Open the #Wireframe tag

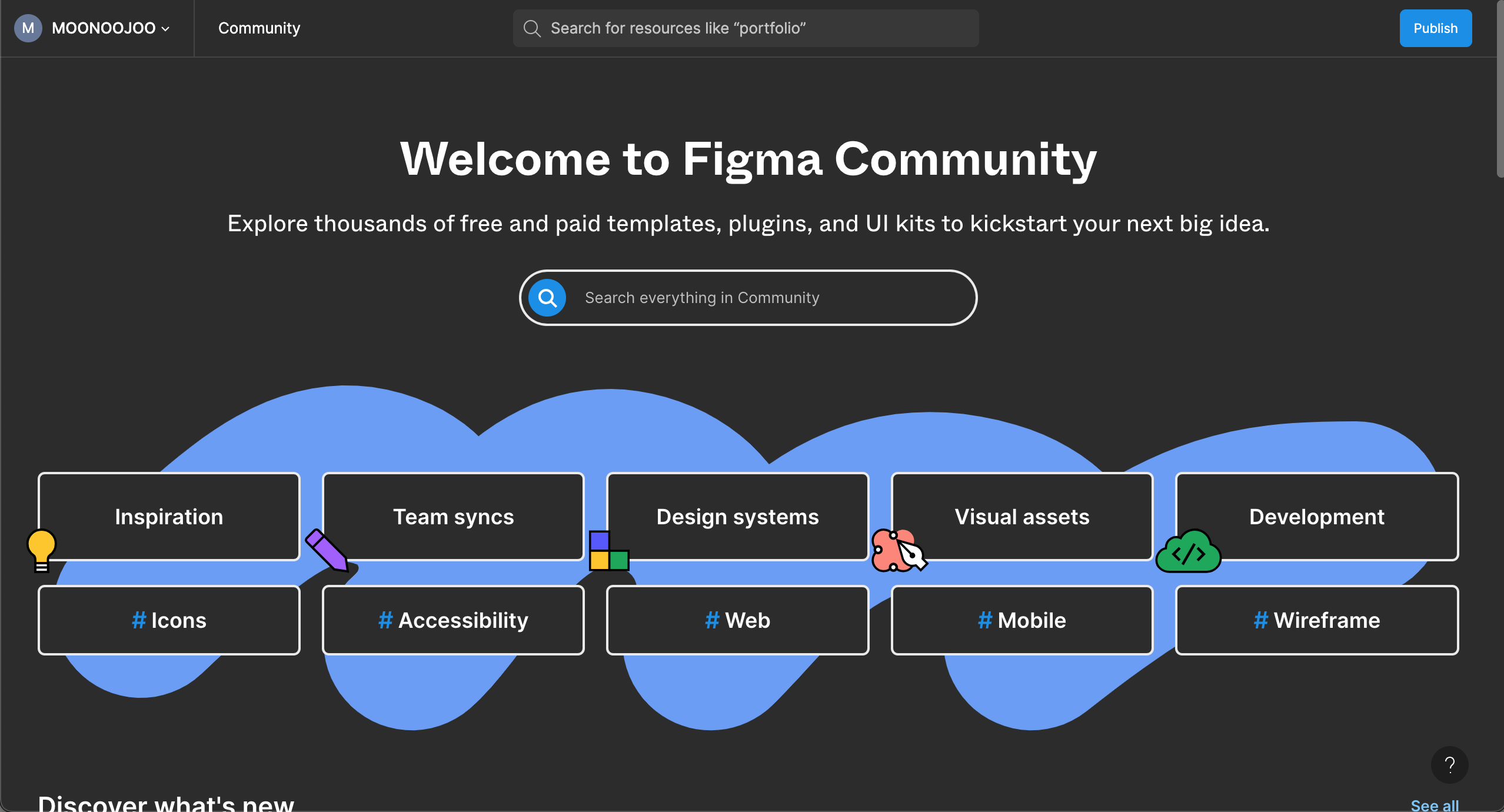[1316, 620]
